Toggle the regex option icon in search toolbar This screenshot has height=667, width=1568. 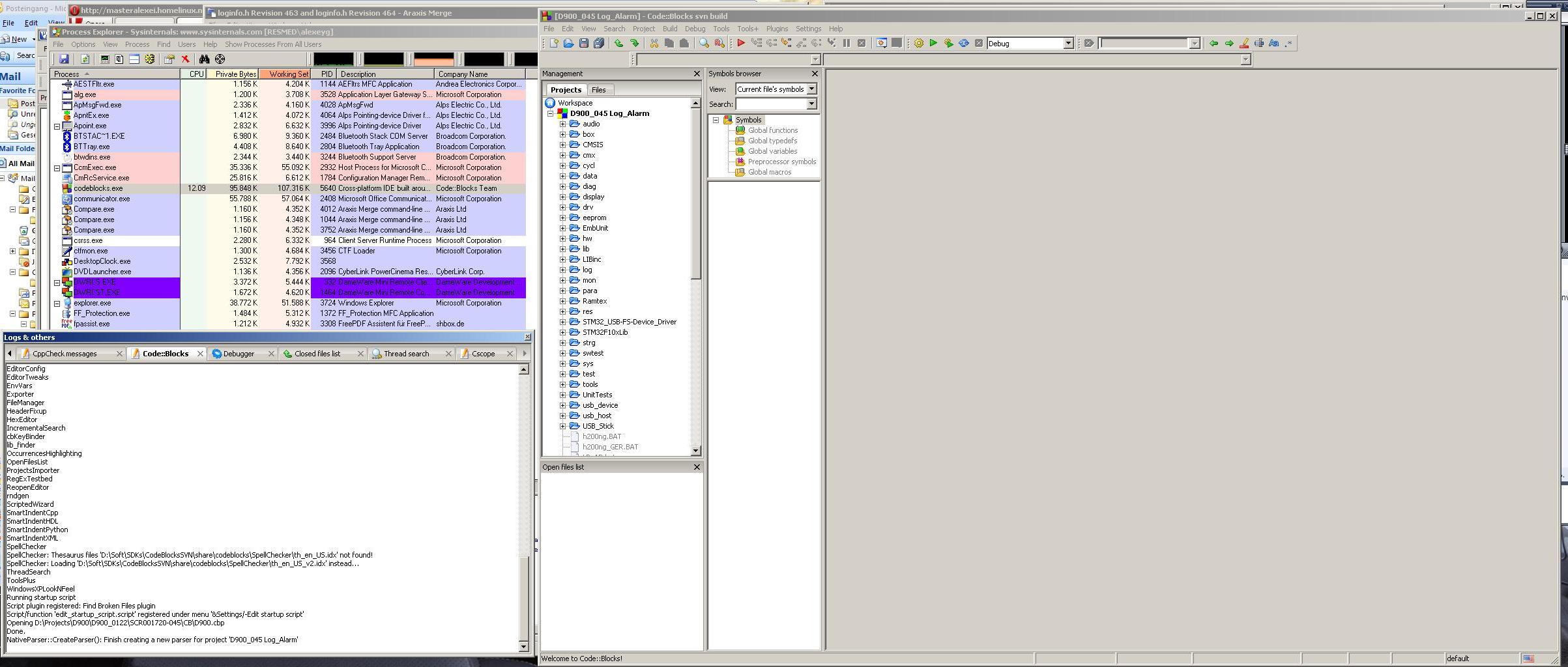pos(1288,44)
